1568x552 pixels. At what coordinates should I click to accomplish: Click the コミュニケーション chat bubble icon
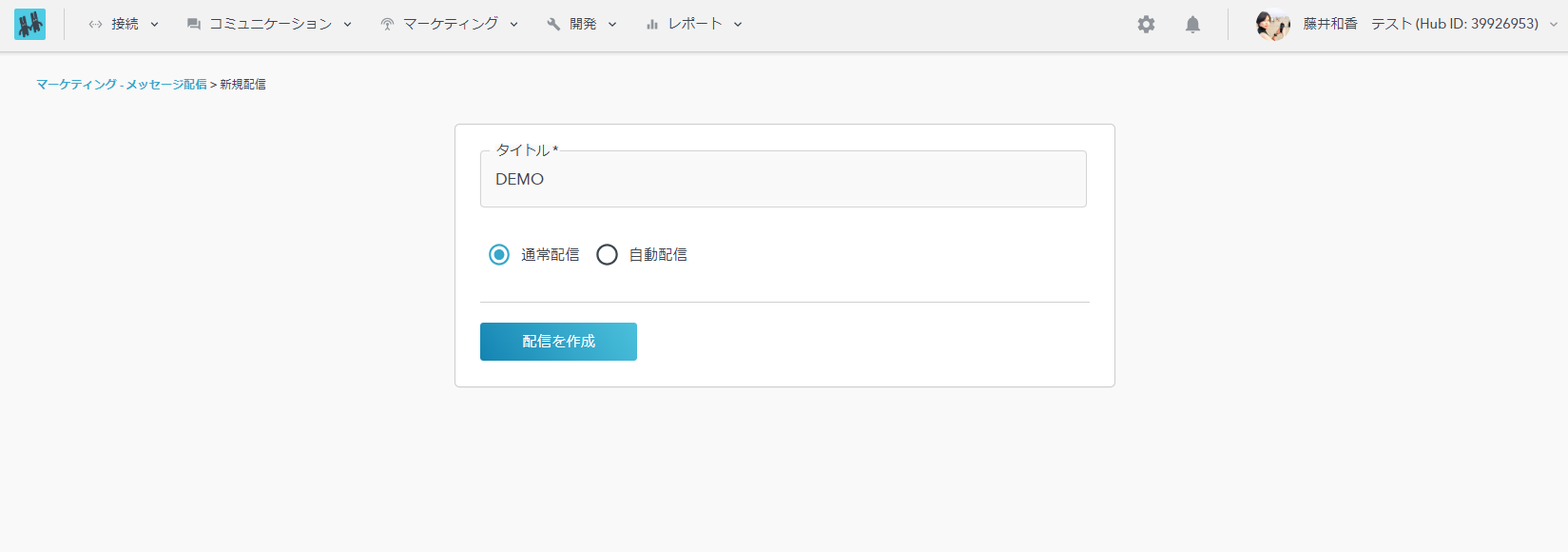(194, 25)
